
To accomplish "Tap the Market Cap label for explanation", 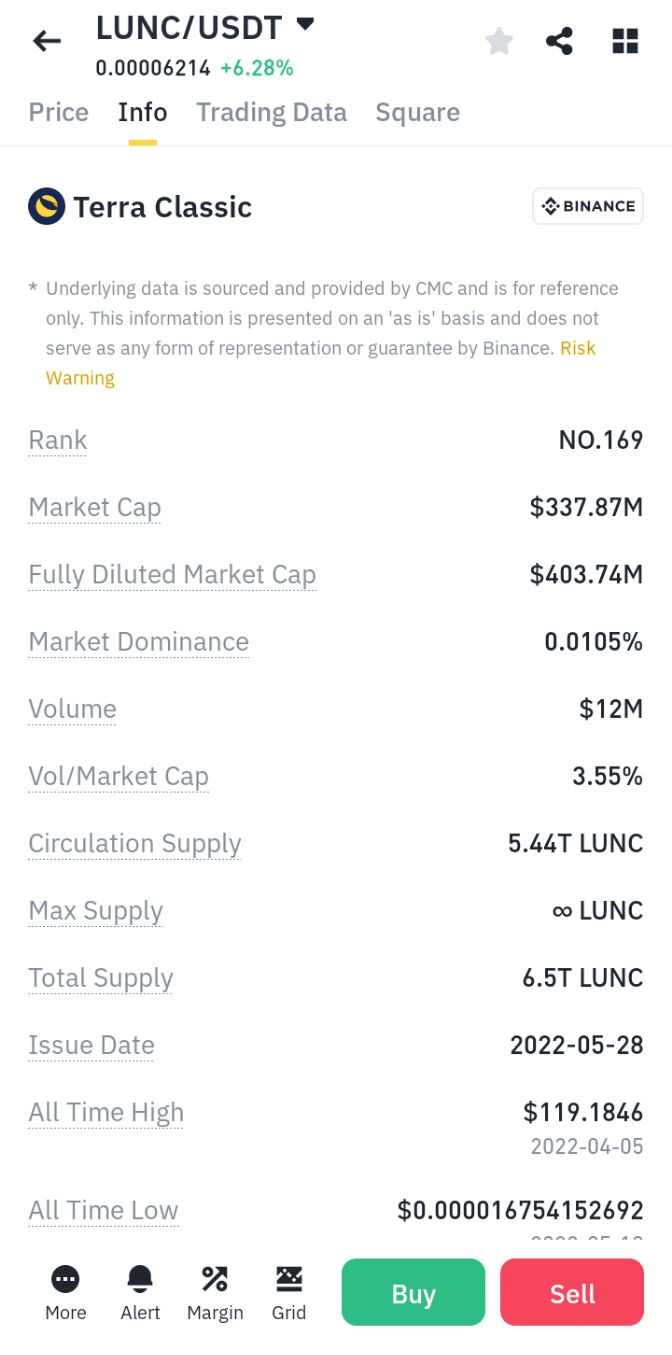I will tap(95, 507).
